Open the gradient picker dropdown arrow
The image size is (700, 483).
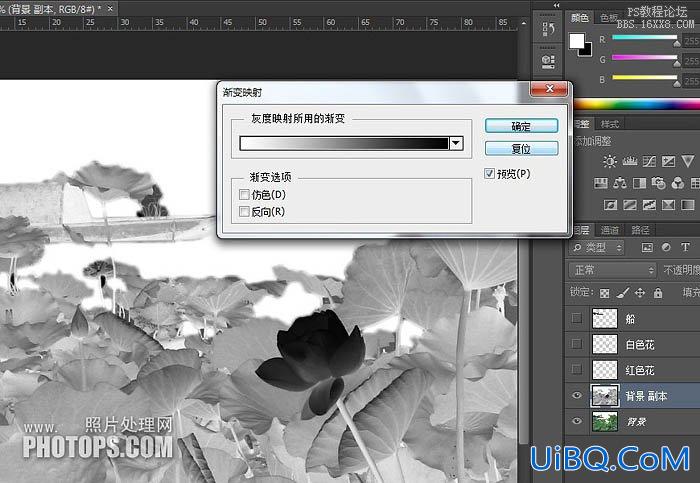click(456, 143)
